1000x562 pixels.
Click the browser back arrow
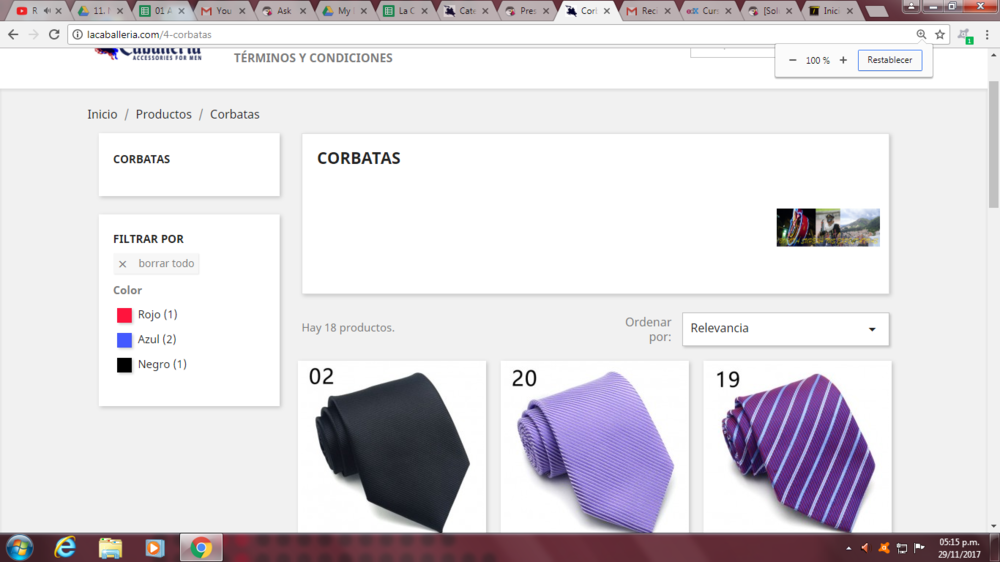tap(13, 34)
